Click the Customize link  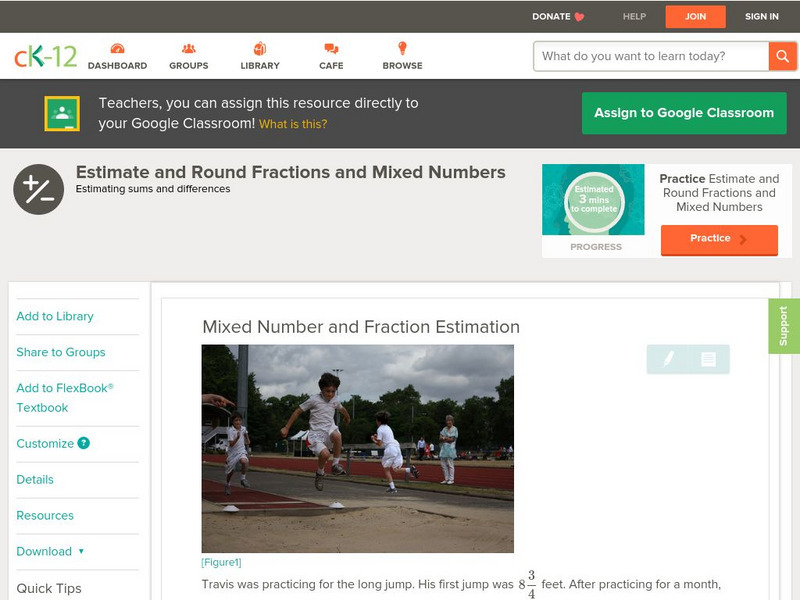tap(45, 443)
